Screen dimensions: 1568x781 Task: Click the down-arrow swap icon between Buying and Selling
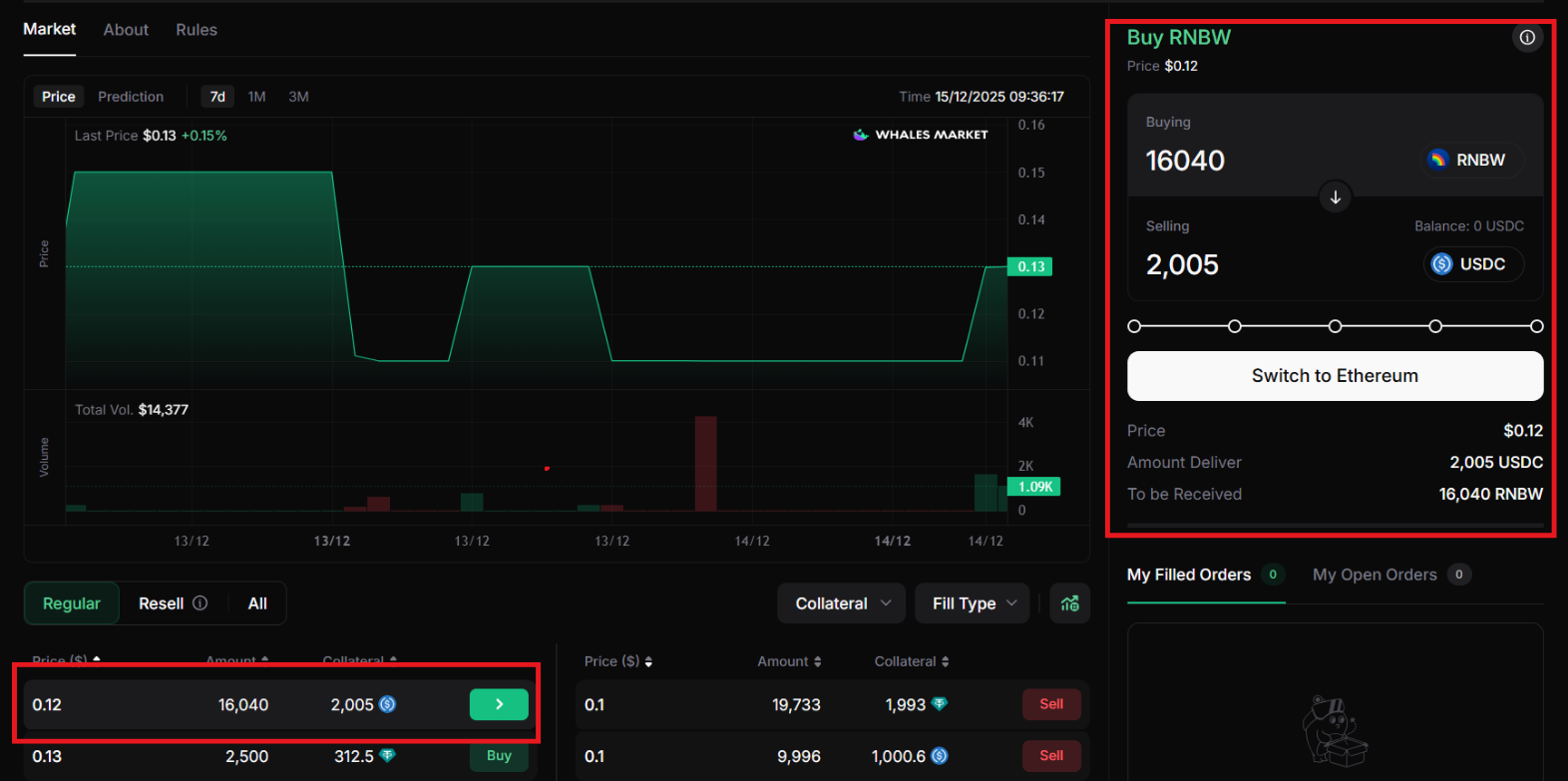(1336, 196)
